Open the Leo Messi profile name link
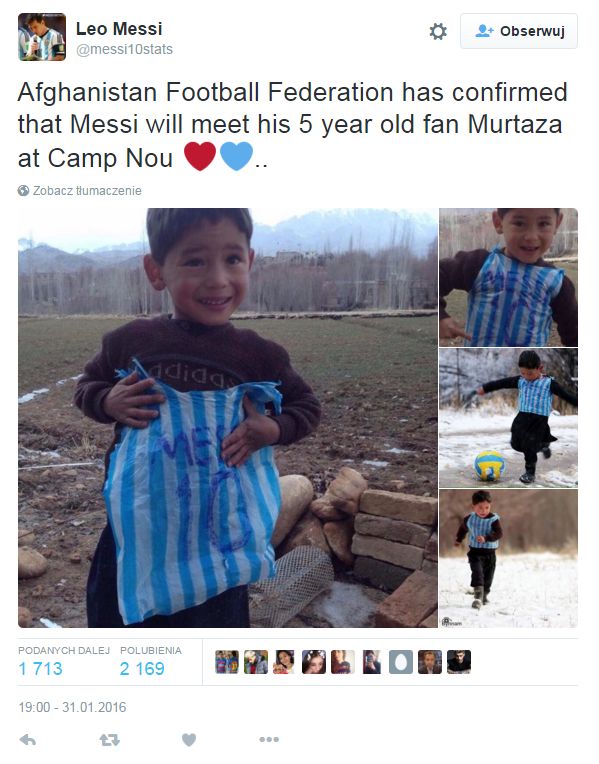 (x=119, y=29)
